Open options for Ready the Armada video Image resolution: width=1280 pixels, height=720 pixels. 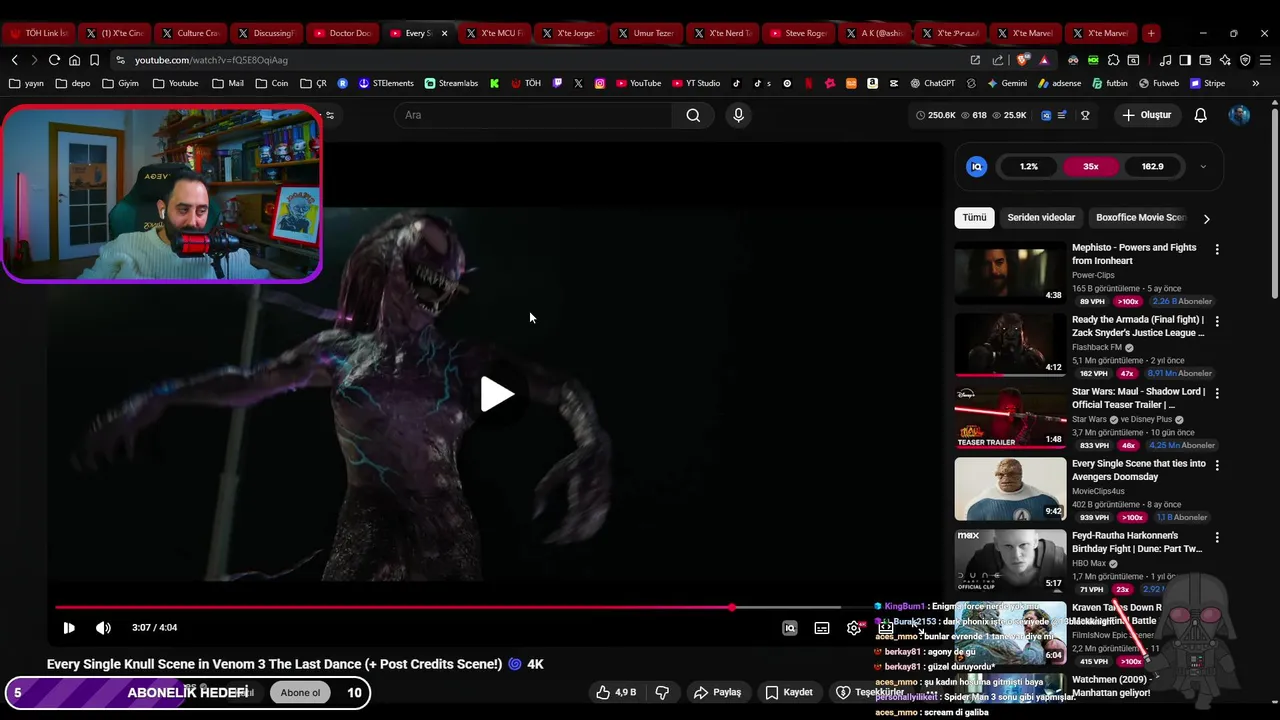click(x=1217, y=321)
